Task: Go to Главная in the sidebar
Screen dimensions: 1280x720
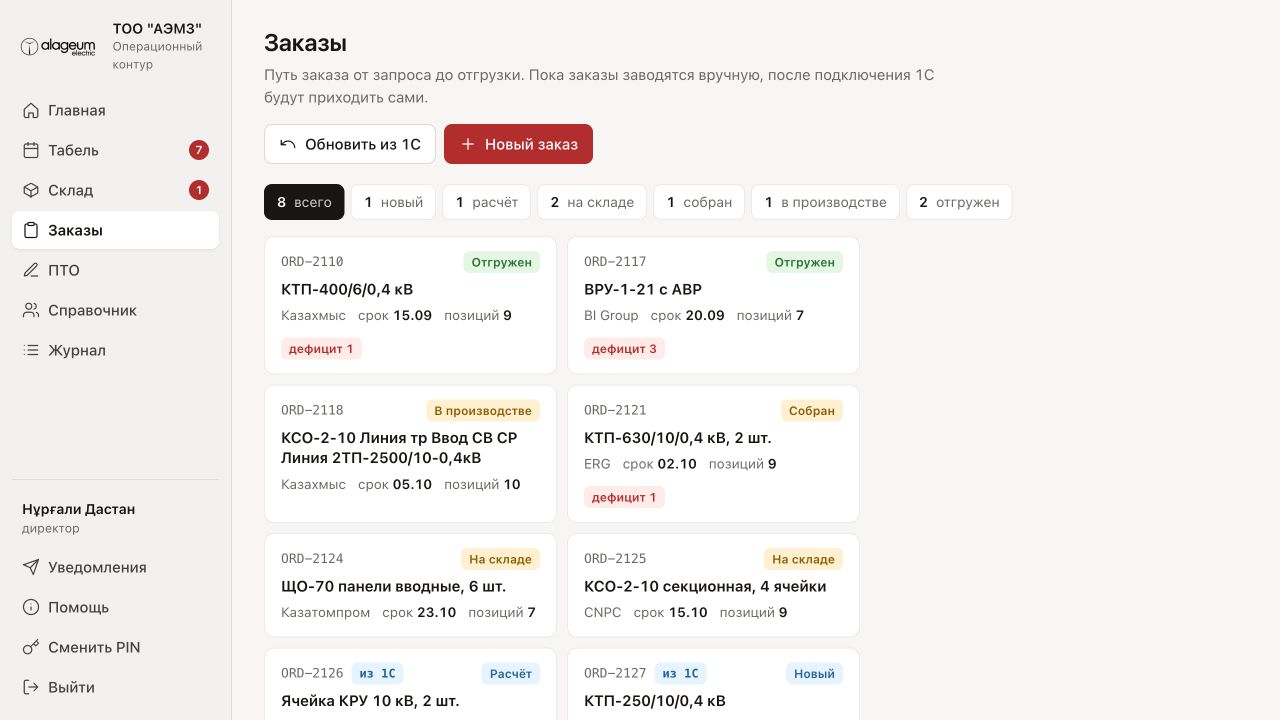Action: [x=115, y=110]
